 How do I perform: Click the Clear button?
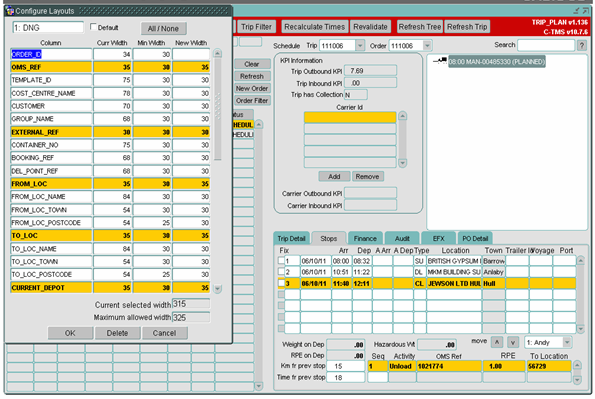(252, 64)
